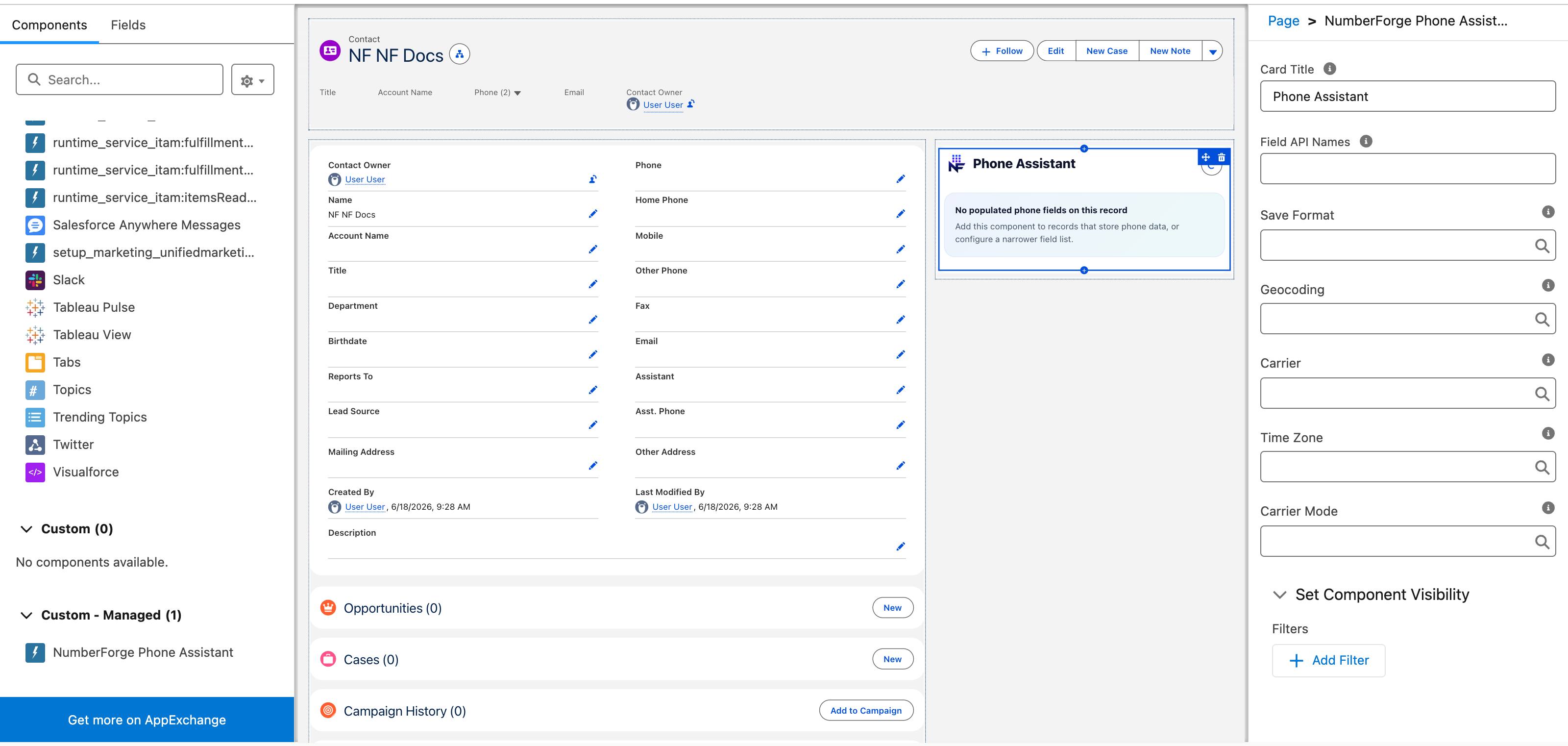1568x746 pixels.
Task: Click the Follow button
Action: click(x=1002, y=51)
